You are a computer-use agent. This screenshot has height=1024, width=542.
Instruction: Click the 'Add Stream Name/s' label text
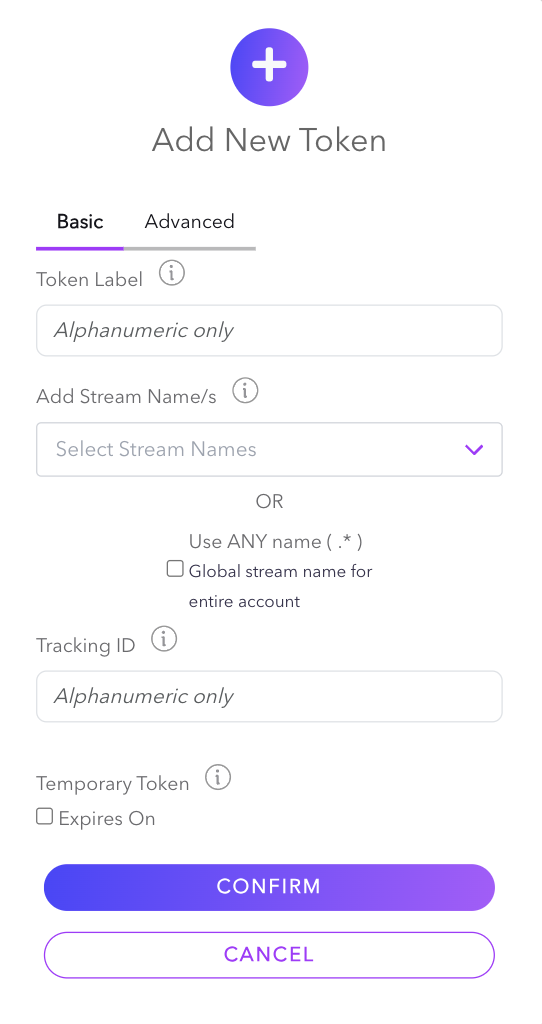[x=126, y=396]
